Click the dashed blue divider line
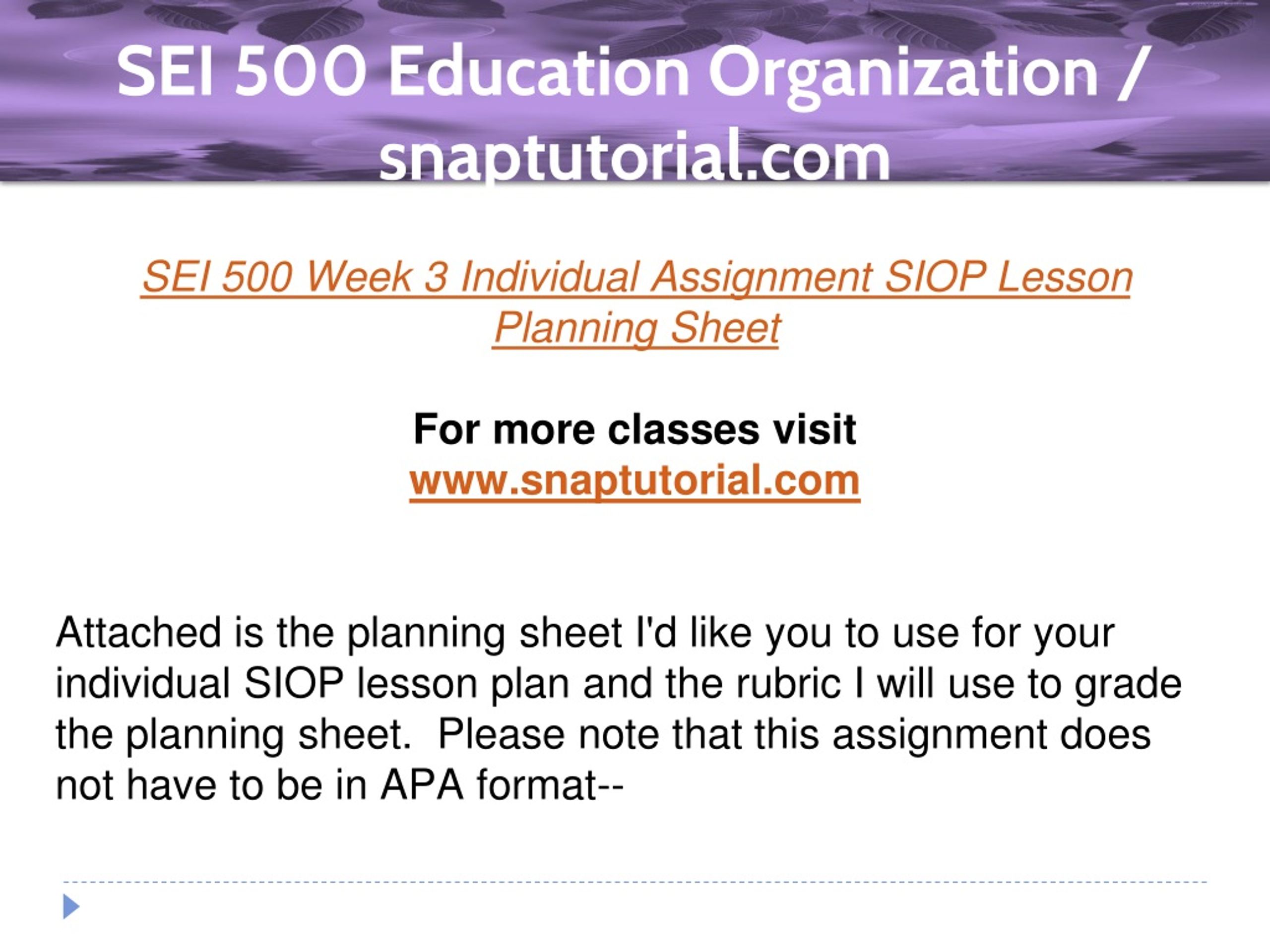Viewport: 1270px width, 952px height. (x=635, y=882)
